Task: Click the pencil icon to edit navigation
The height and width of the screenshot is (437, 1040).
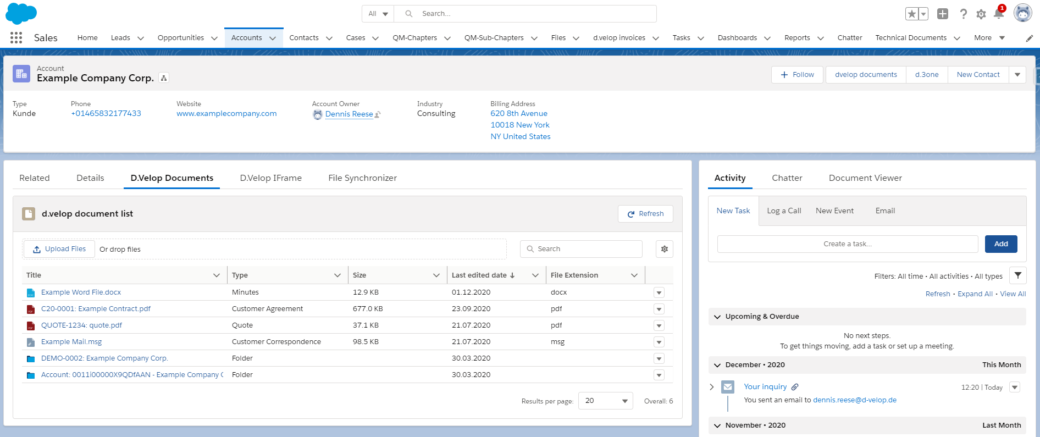Action: click(x=1029, y=38)
